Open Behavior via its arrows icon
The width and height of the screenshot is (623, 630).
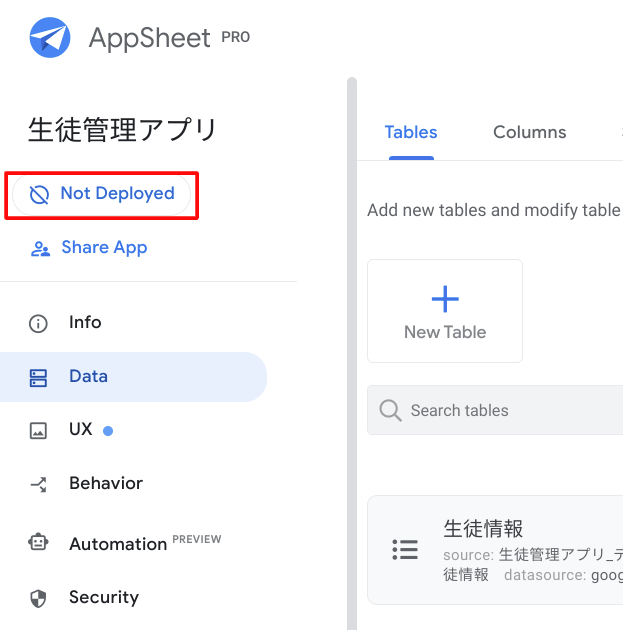click(39, 484)
